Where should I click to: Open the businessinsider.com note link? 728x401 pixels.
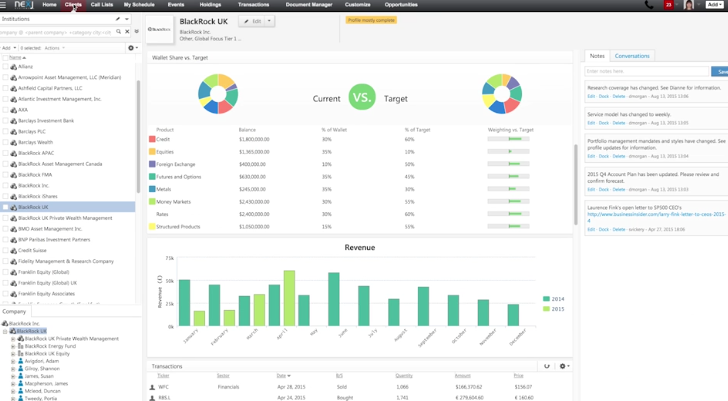coord(656,214)
